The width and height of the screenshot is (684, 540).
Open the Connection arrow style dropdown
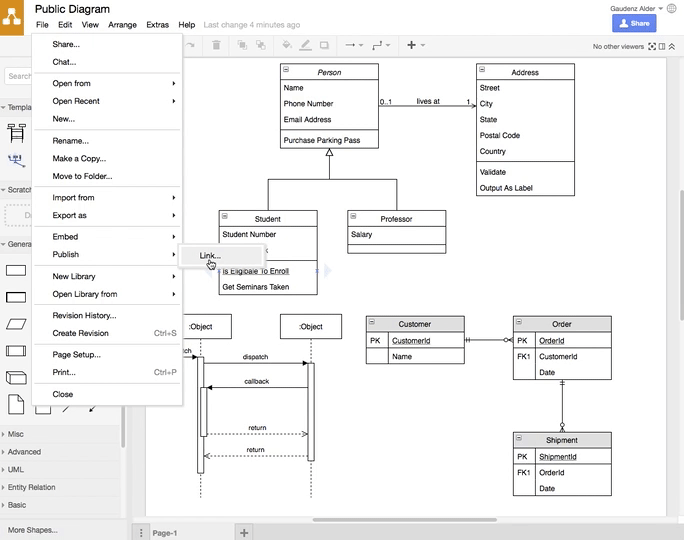click(353, 45)
